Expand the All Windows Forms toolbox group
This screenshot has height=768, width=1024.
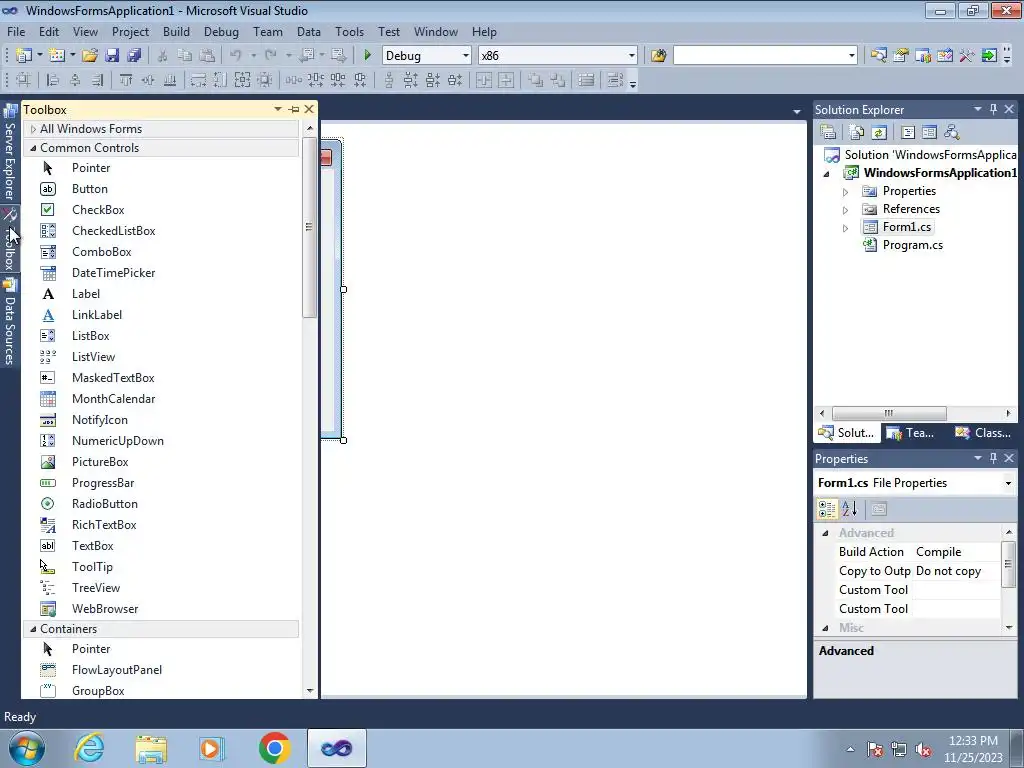[x=33, y=129]
